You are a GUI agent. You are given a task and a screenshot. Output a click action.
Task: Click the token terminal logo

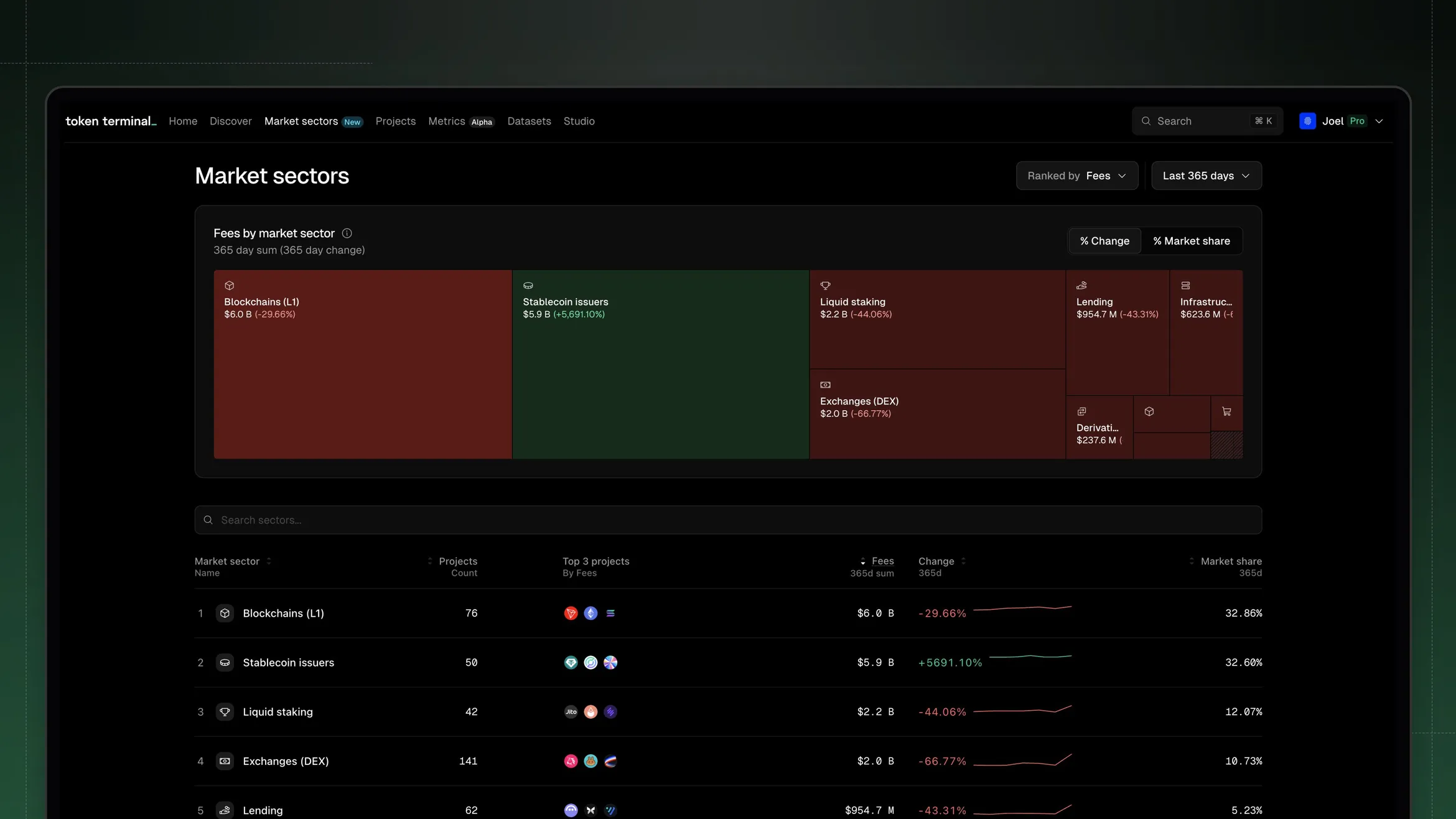pyautogui.click(x=111, y=121)
